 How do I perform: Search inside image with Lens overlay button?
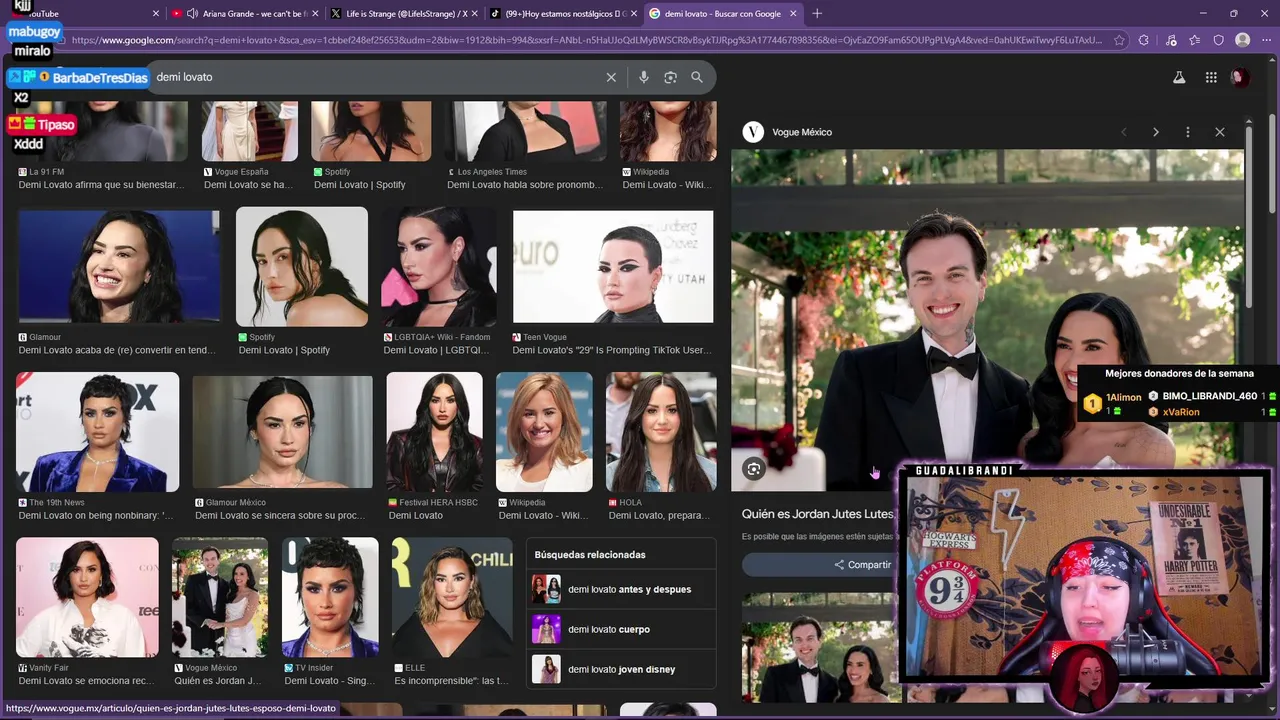click(x=754, y=469)
